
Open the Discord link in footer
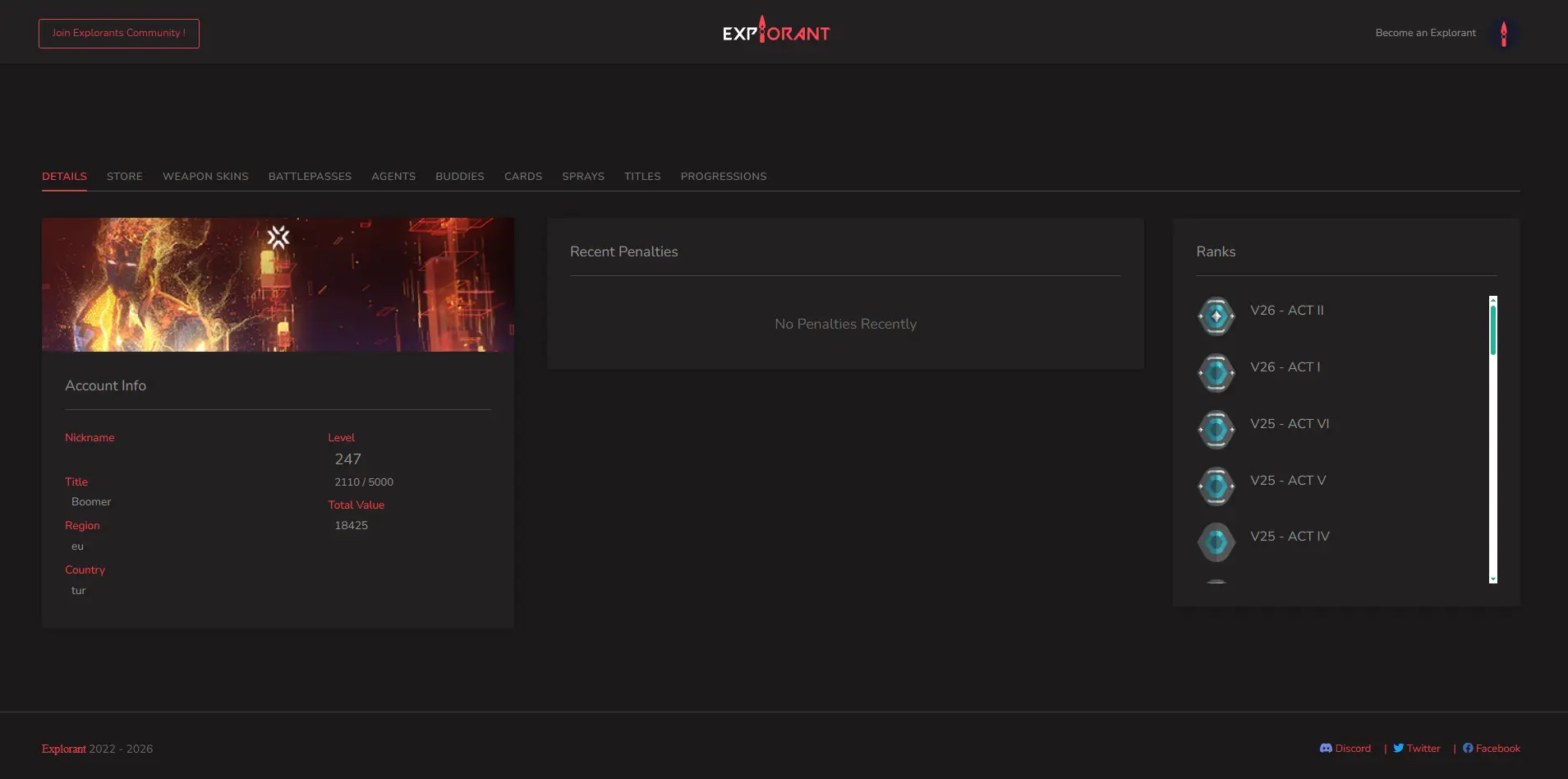point(1345,749)
